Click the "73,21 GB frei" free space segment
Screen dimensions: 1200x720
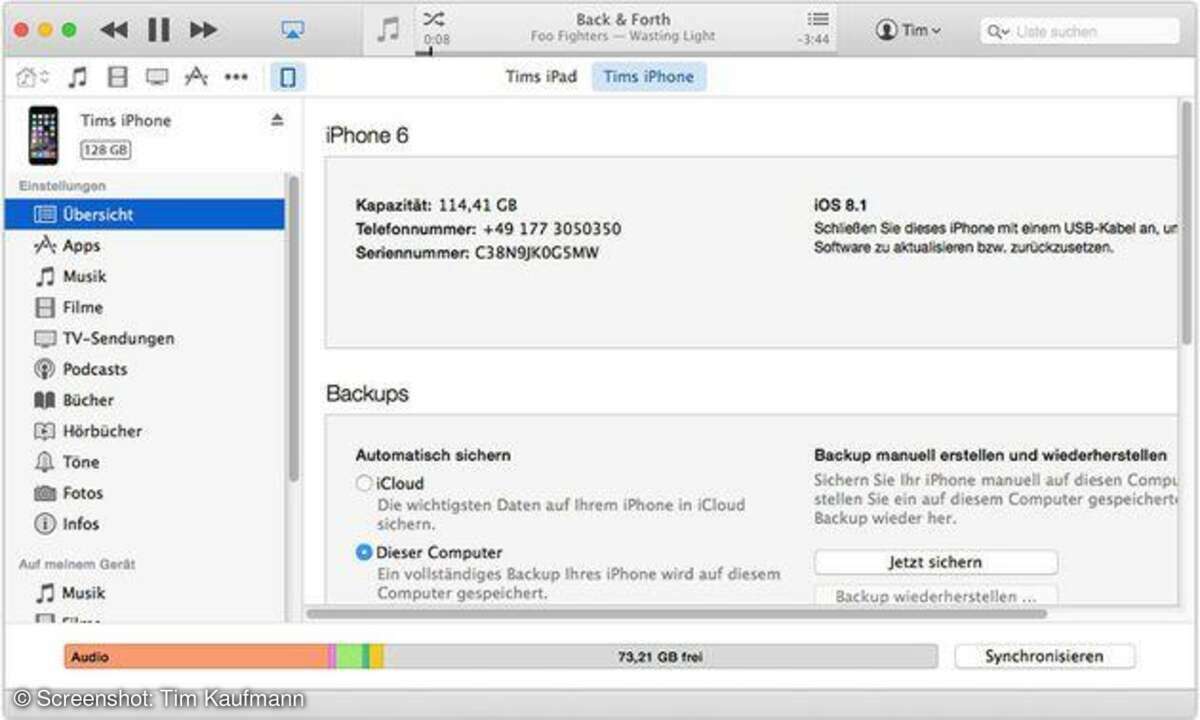click(661, 657)
